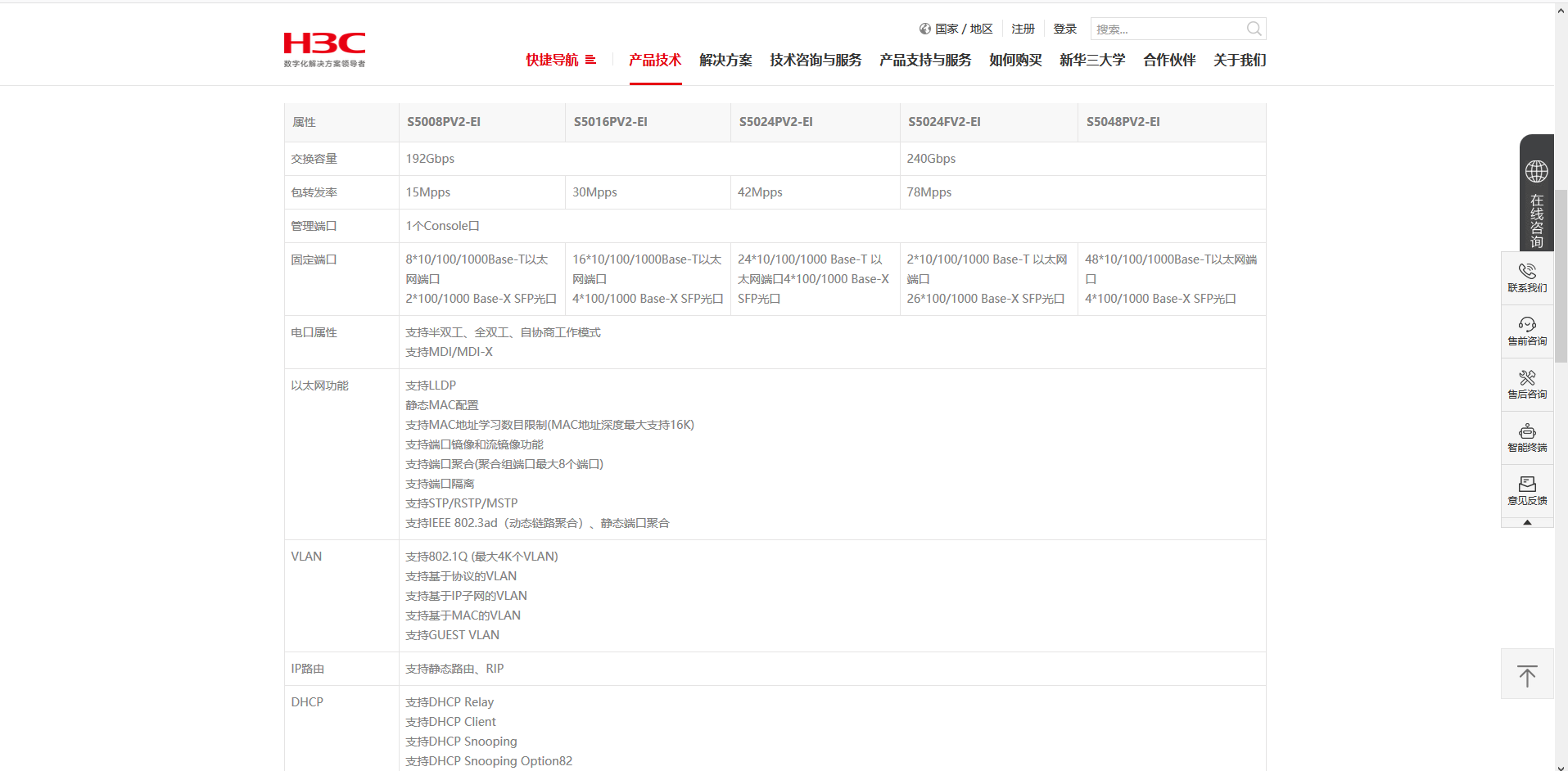This screenshot has height=771, width=1568.
Task: Click the globe icon beside 国家 / 地区
Action: coord(925,29)
